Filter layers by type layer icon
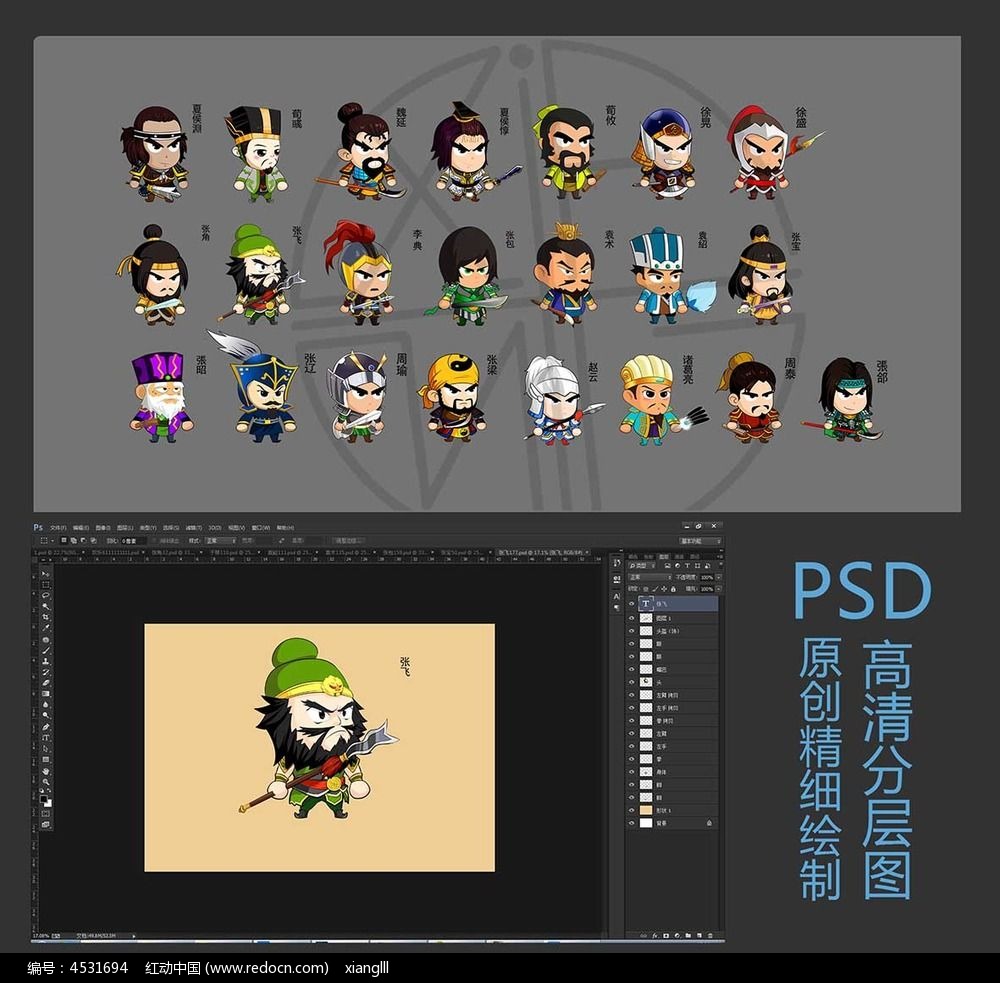Screen dimensions: 1000x983 (687, 566)
